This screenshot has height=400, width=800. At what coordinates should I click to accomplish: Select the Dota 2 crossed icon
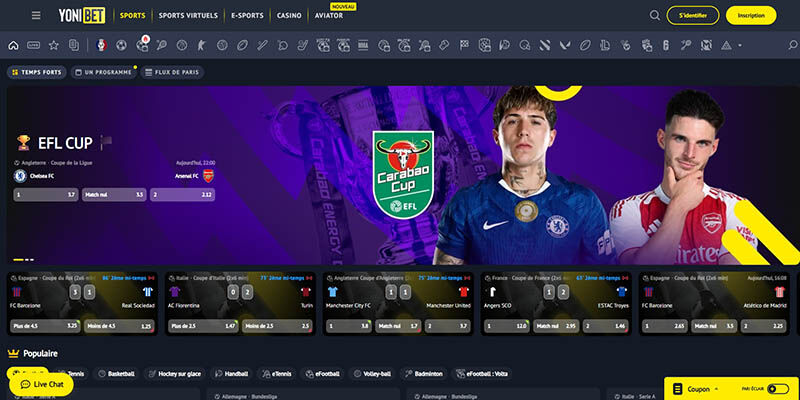pos(544,45)
